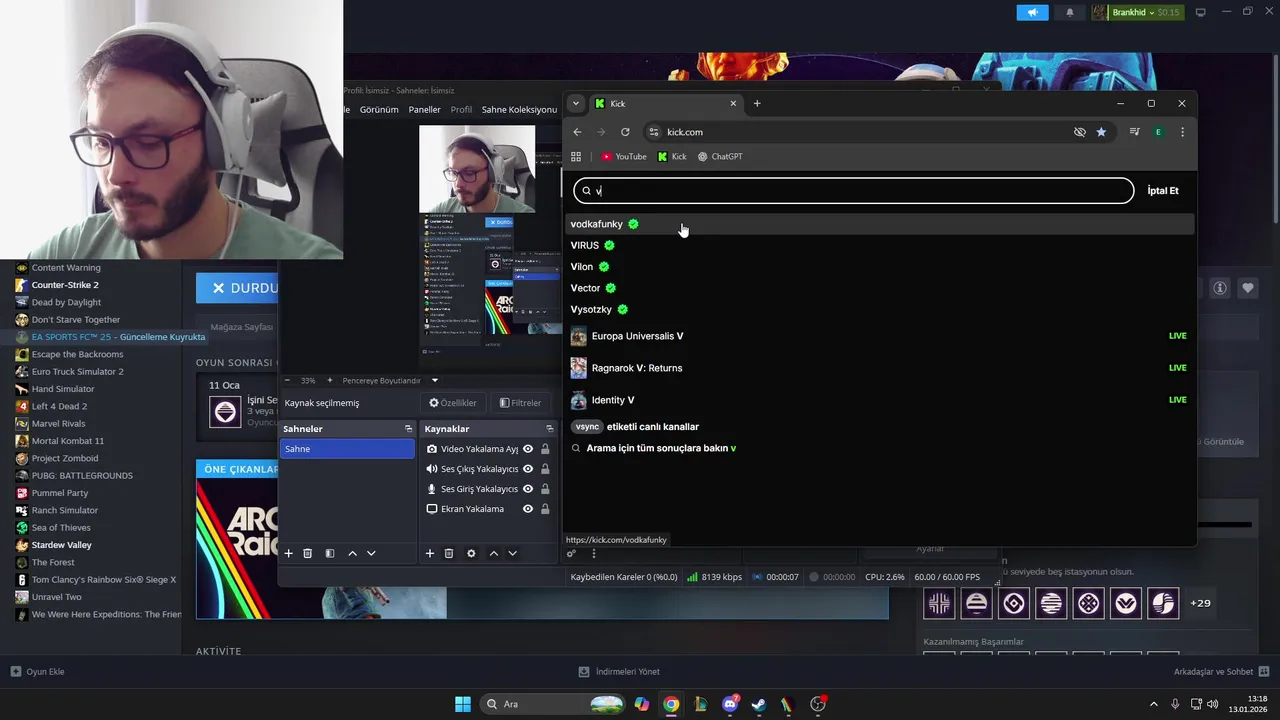Open Steam notifications bell
This screenshot has height=720, width=1280.
tap(1069, 12)
